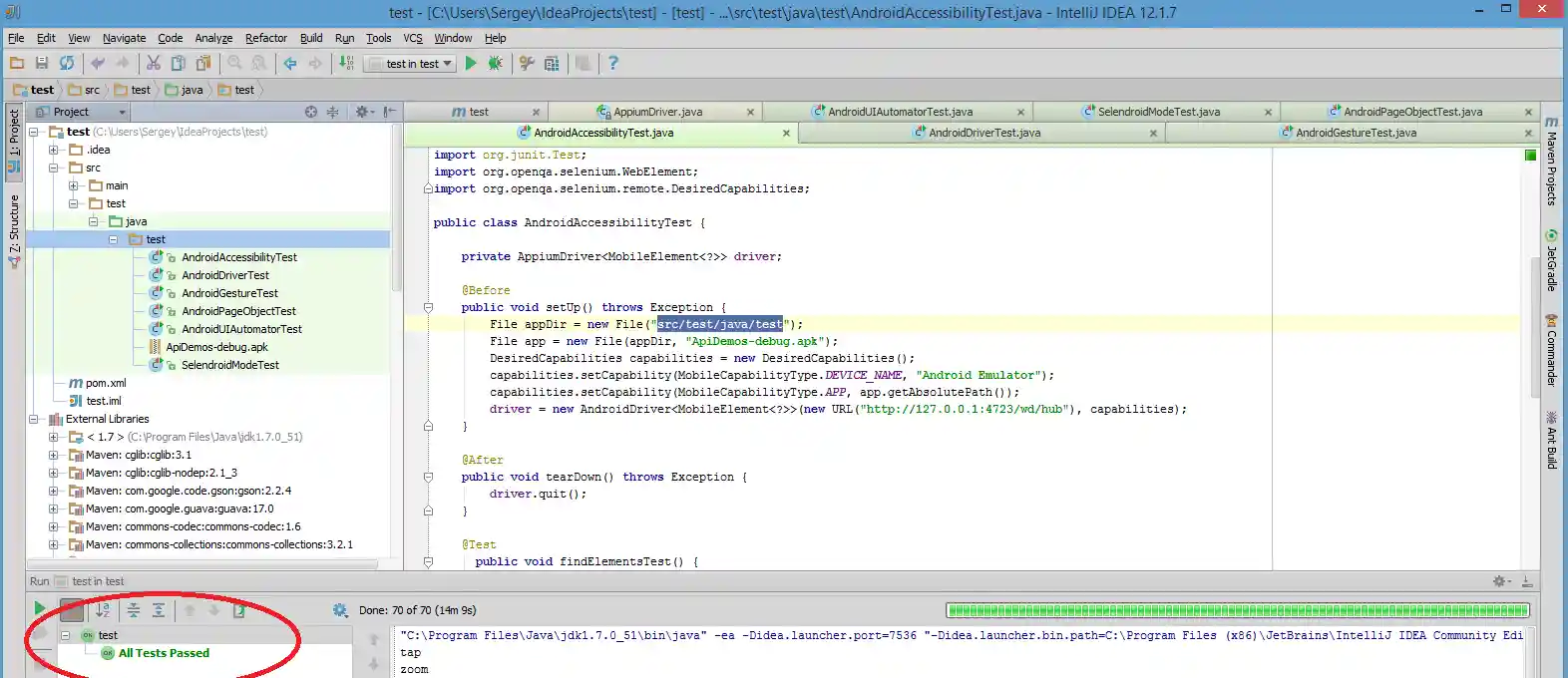Cut selection using the scissors icon

click(154, 63)
